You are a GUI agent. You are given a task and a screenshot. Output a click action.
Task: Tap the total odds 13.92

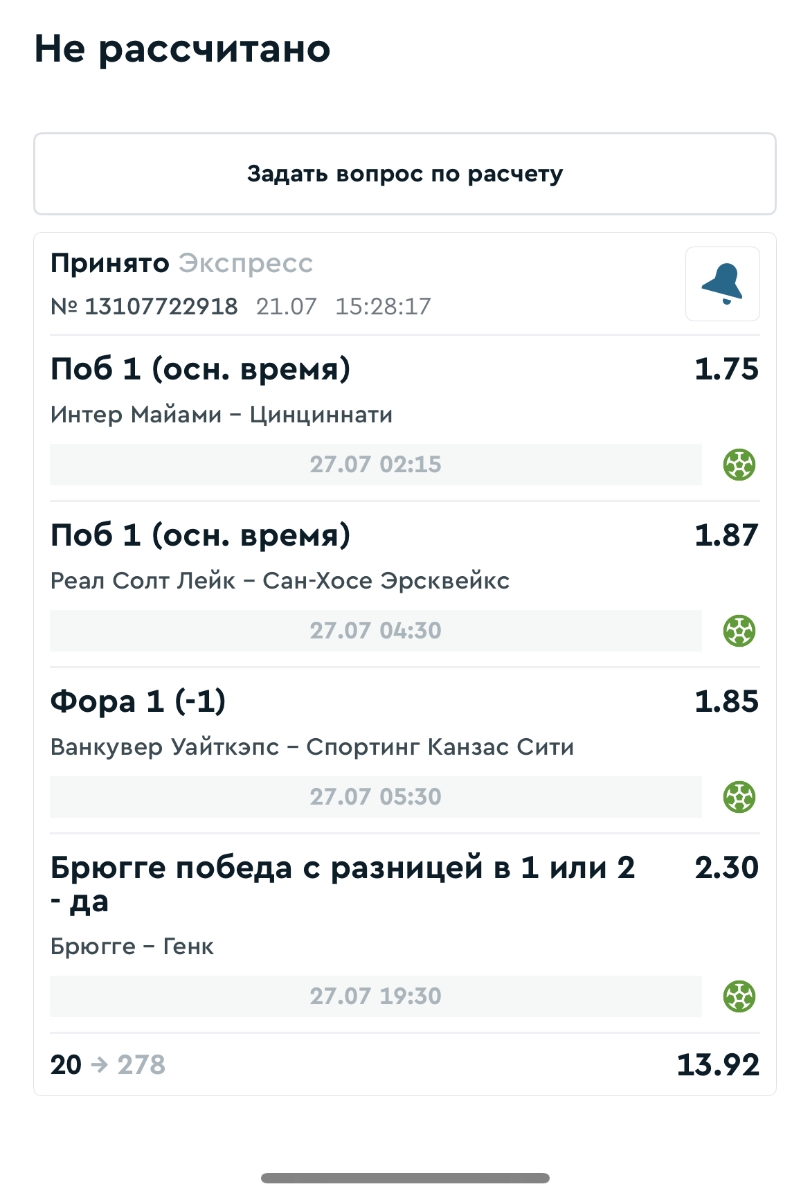(x=718, y=1065)
